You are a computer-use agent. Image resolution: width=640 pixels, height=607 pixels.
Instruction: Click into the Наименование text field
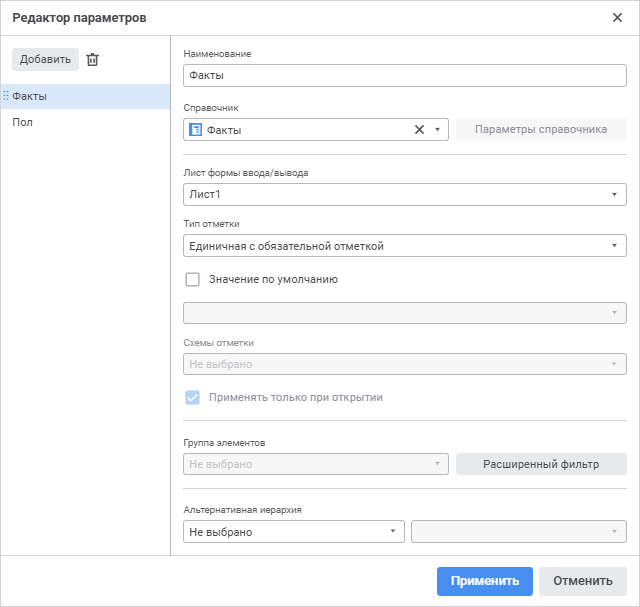click(405, 75)
